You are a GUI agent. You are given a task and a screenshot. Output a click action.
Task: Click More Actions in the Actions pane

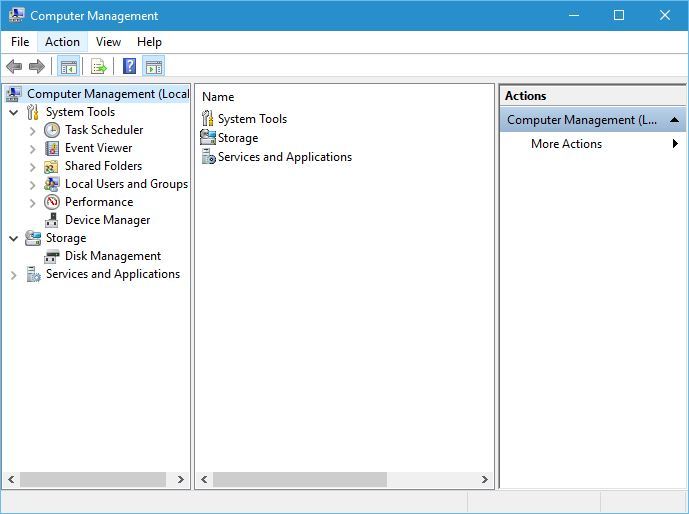coord(566,144)
